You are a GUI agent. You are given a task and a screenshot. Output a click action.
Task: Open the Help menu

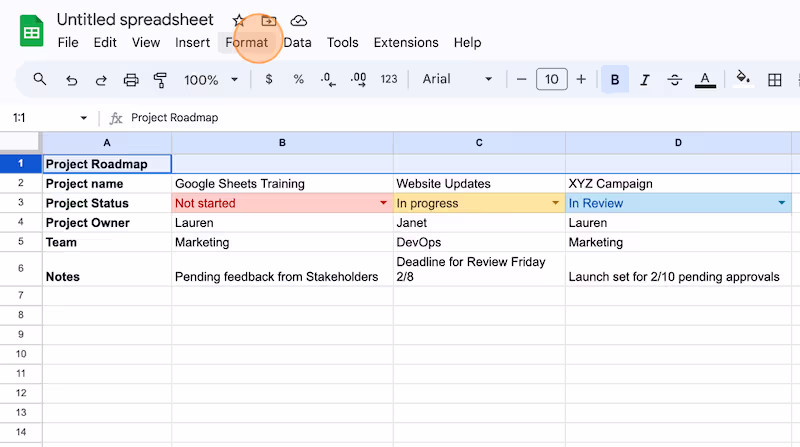pos(467,42)
